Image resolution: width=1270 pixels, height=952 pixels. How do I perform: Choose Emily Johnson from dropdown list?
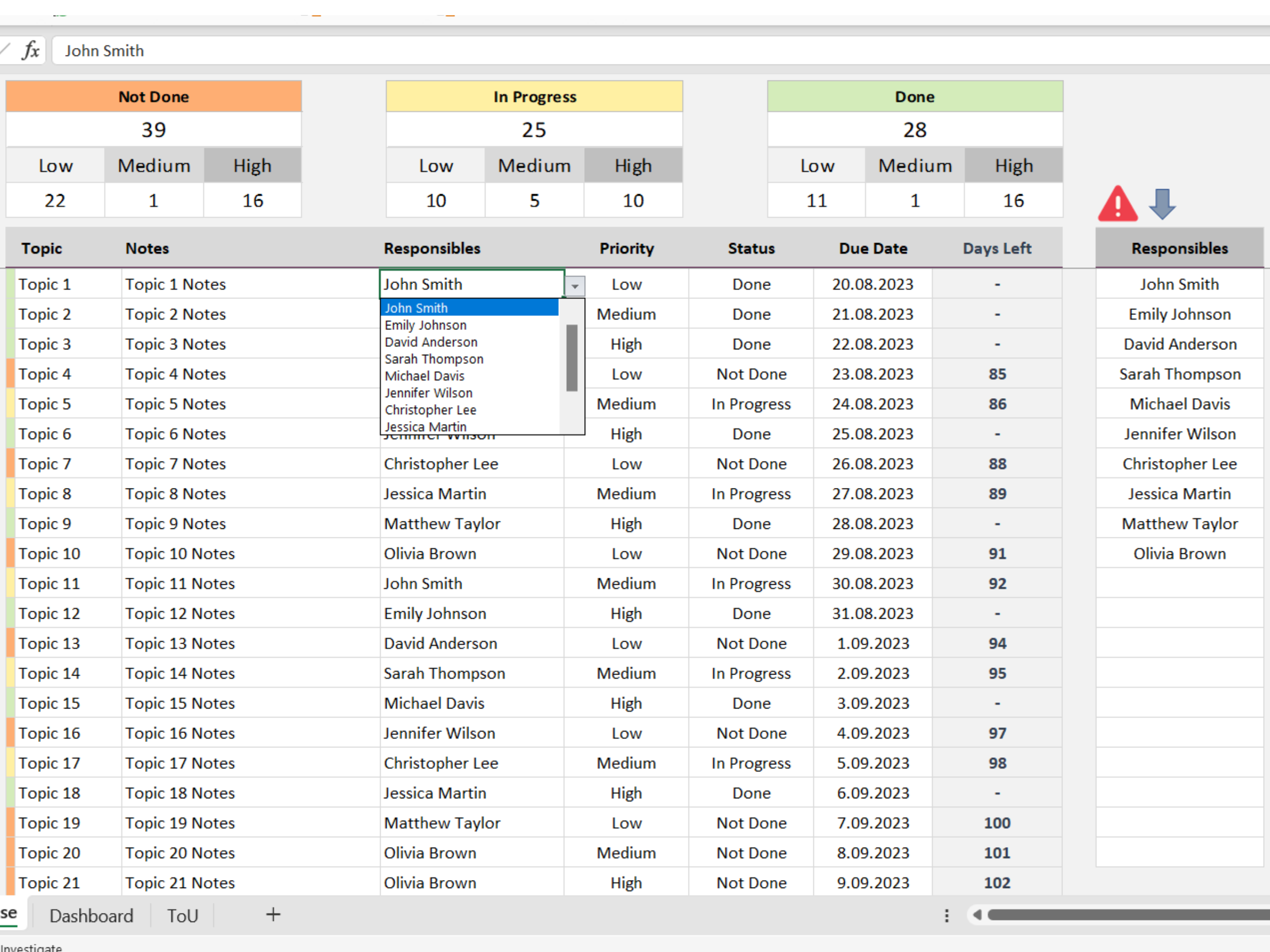(x=469, y=325)
